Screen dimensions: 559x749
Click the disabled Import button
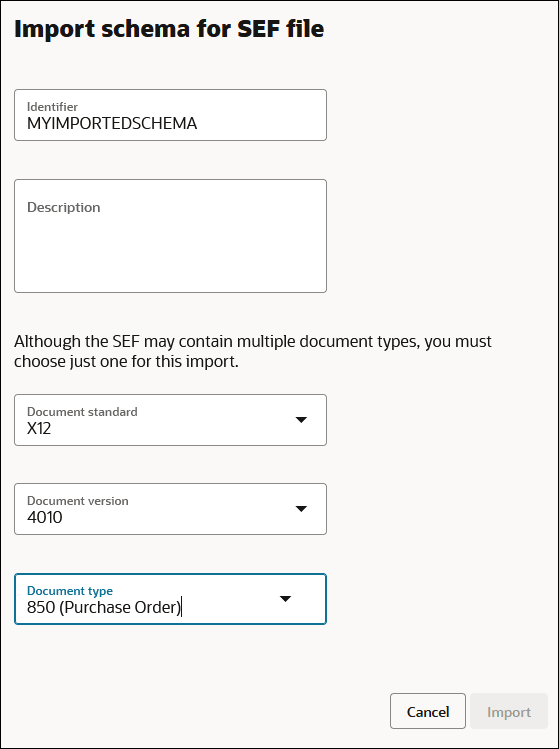click(509, 711)
